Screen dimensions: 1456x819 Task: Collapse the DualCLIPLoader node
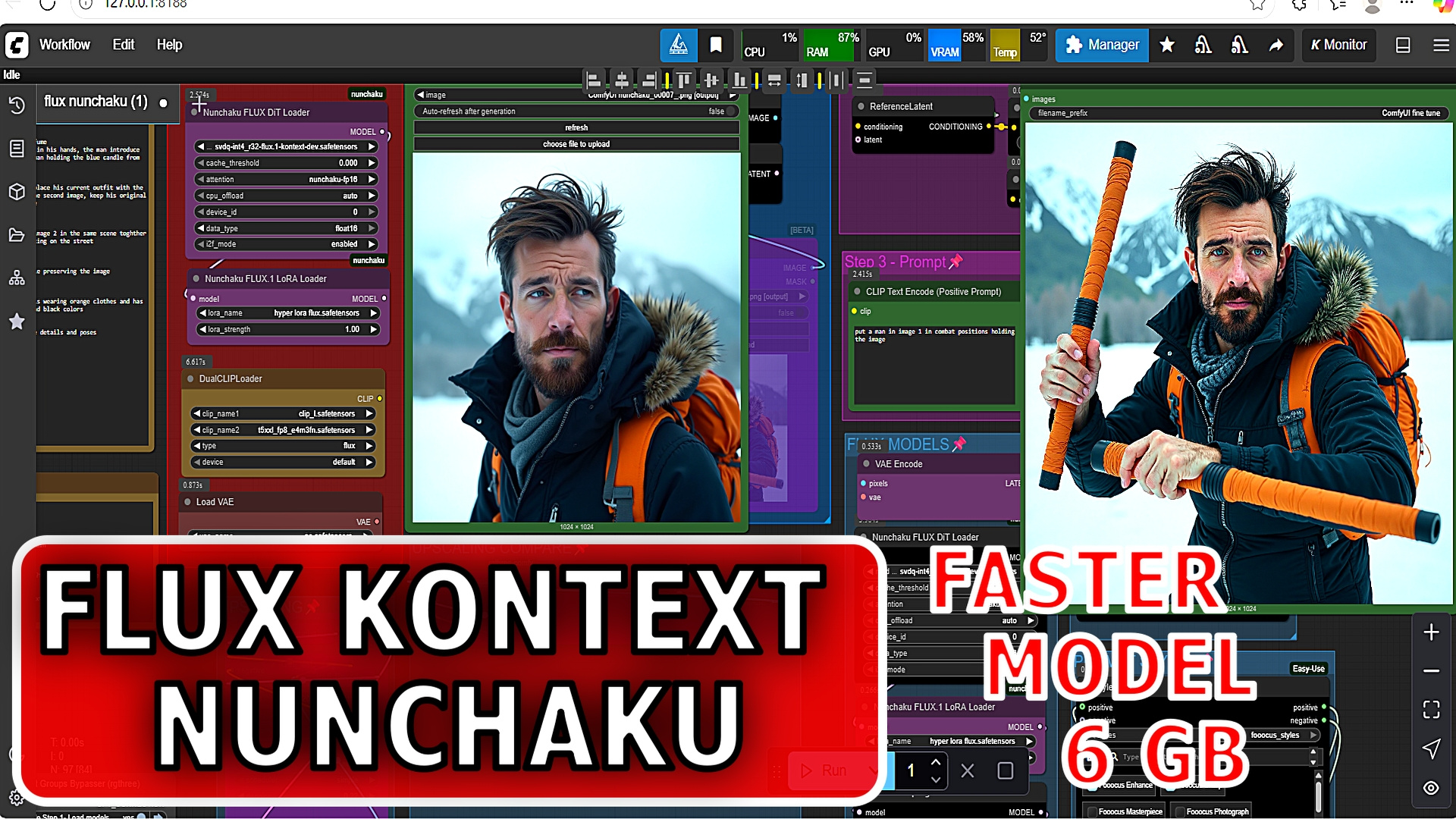[x=190, y=379]
